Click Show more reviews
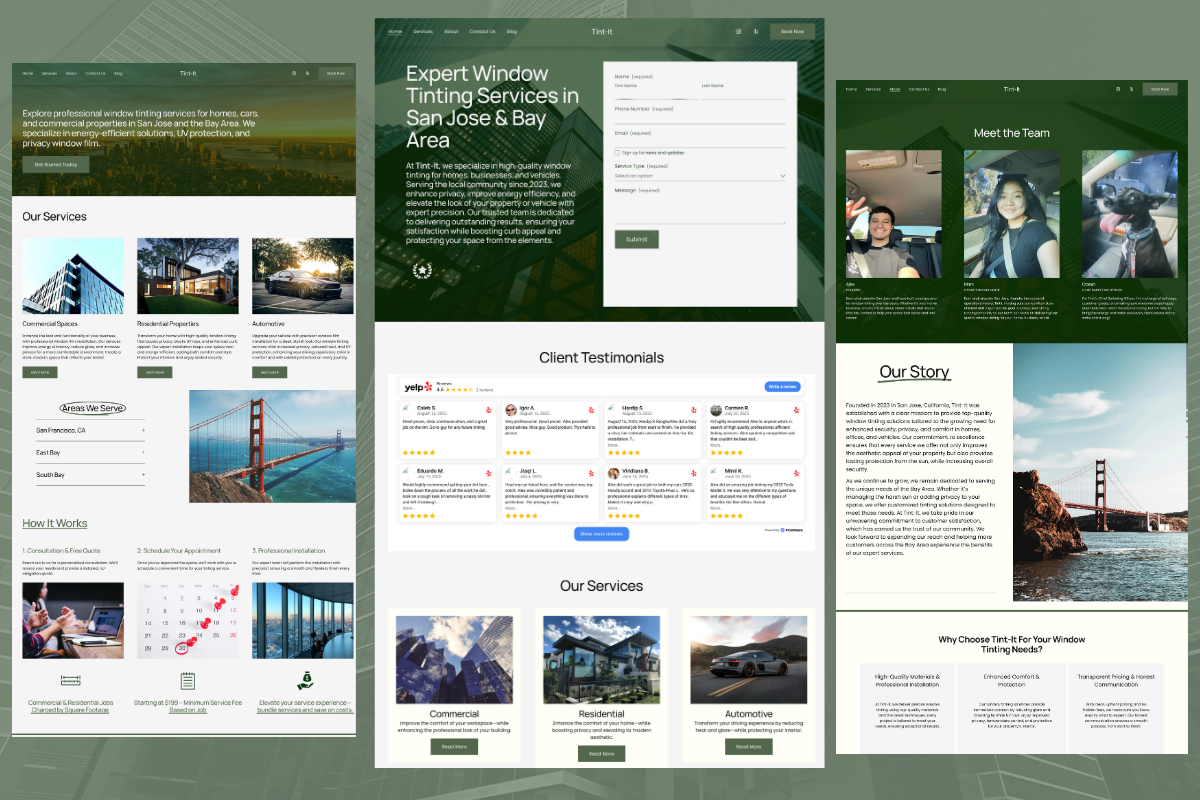1200x800 pixels. pyautogui.click(x=600, y=533)
